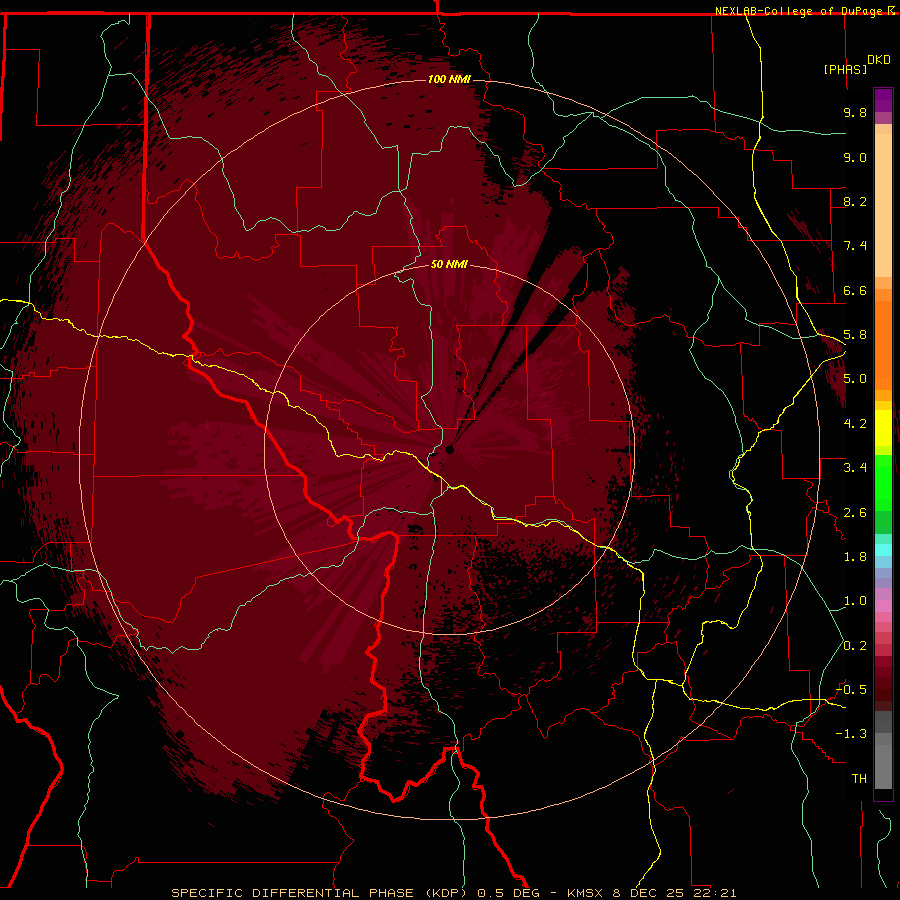
Task: Click the 22:21 timestamp in the caption
Action: (x=714, y=893)
